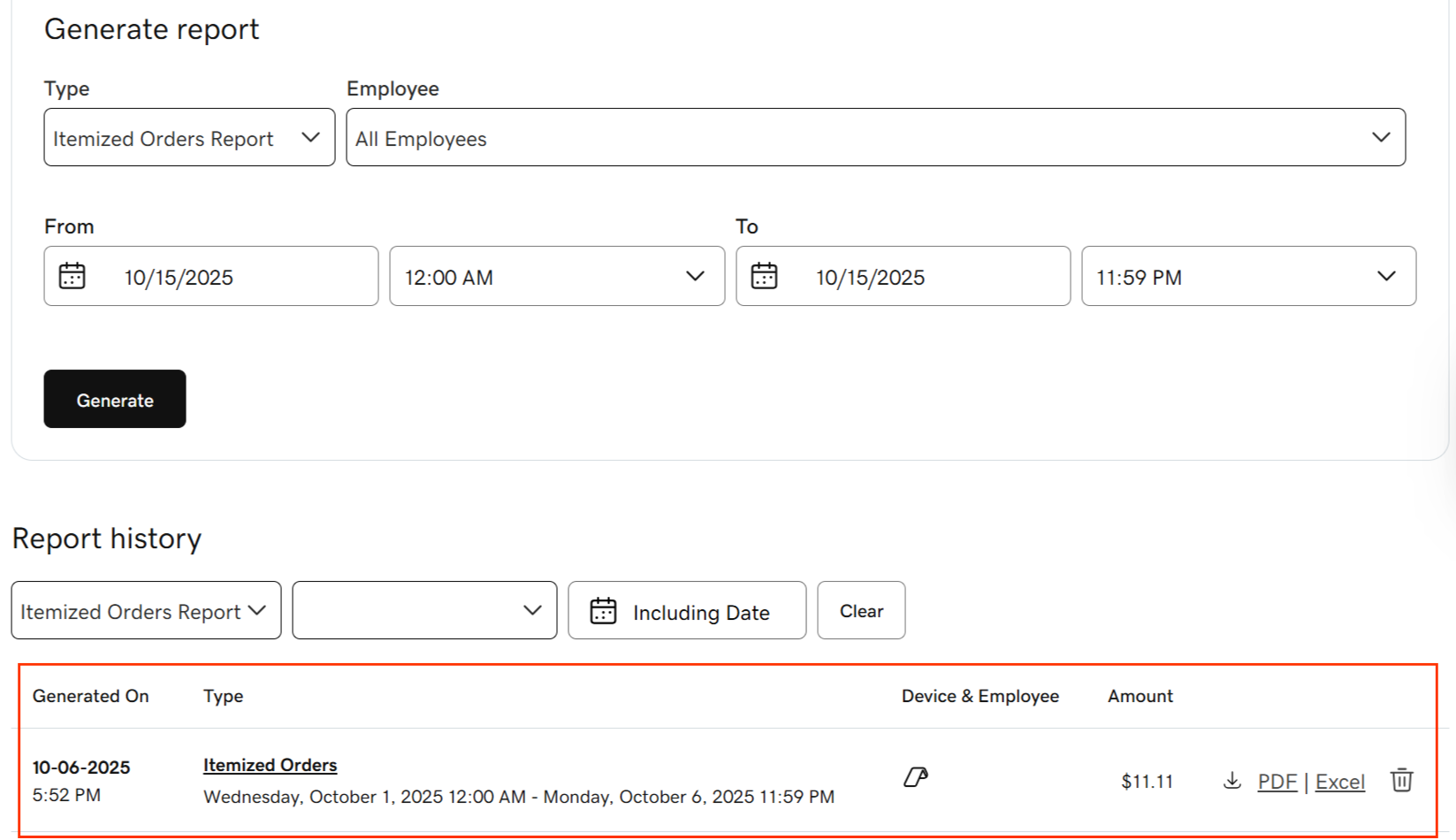Export the report to Excel
This screenshot has height=840, width=1456.
[1339, 781]
